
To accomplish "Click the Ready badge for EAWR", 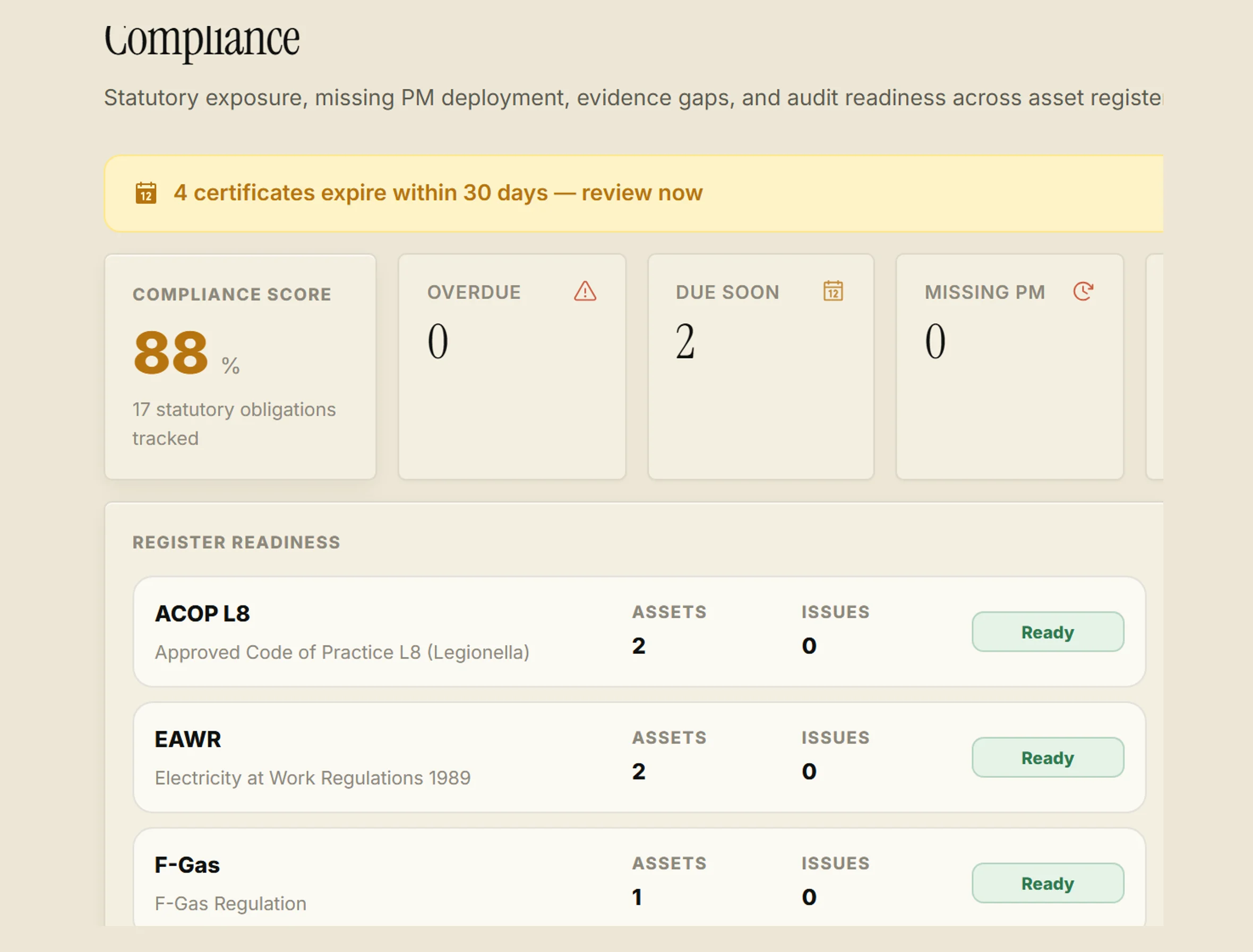I will click(x=1048, y=758).
